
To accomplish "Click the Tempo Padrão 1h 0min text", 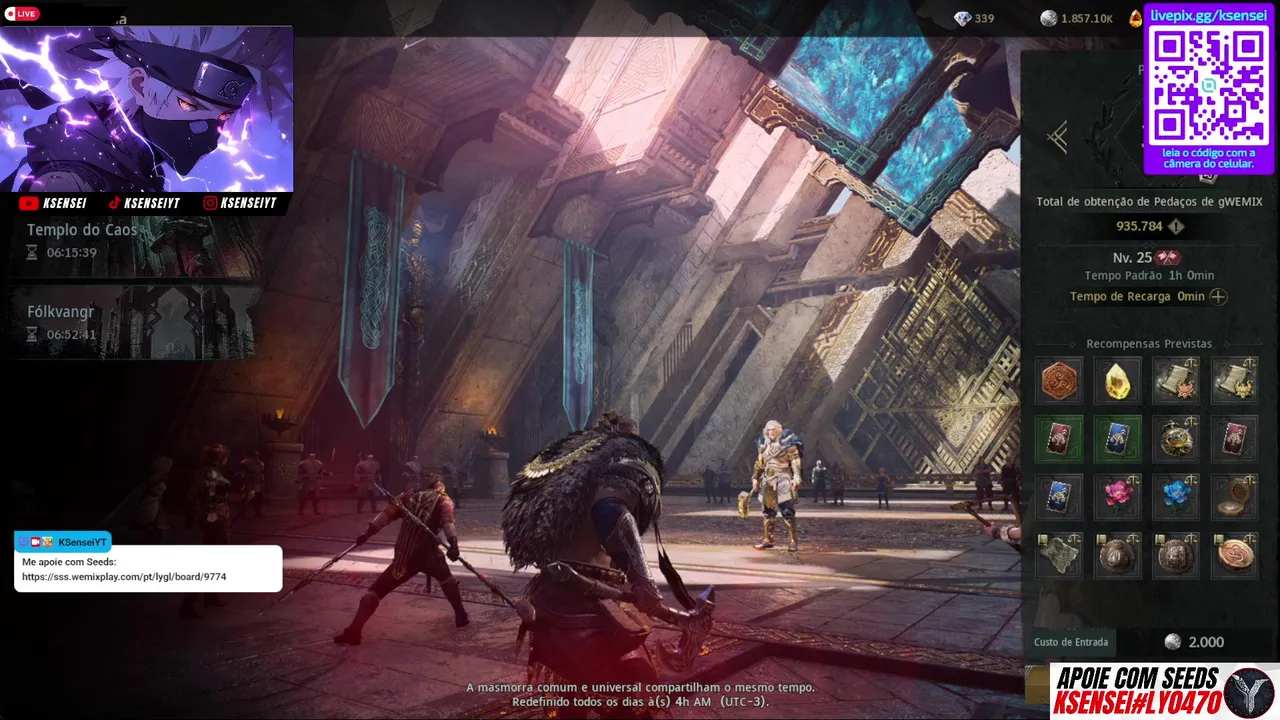I will point(1149,276).
